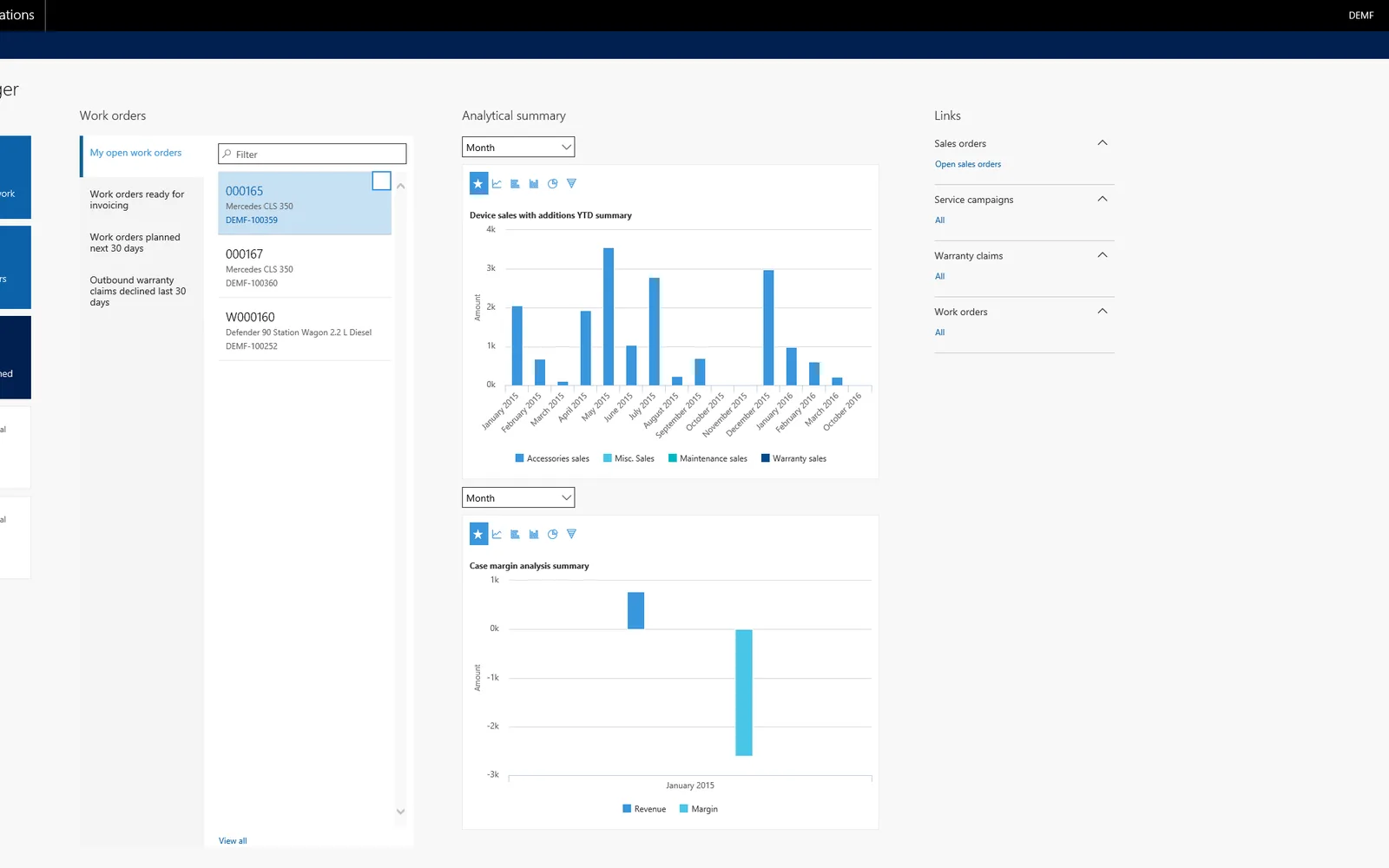Click View all below work orders list
Screen dimensions: 1389x868
tap(233, 840)
